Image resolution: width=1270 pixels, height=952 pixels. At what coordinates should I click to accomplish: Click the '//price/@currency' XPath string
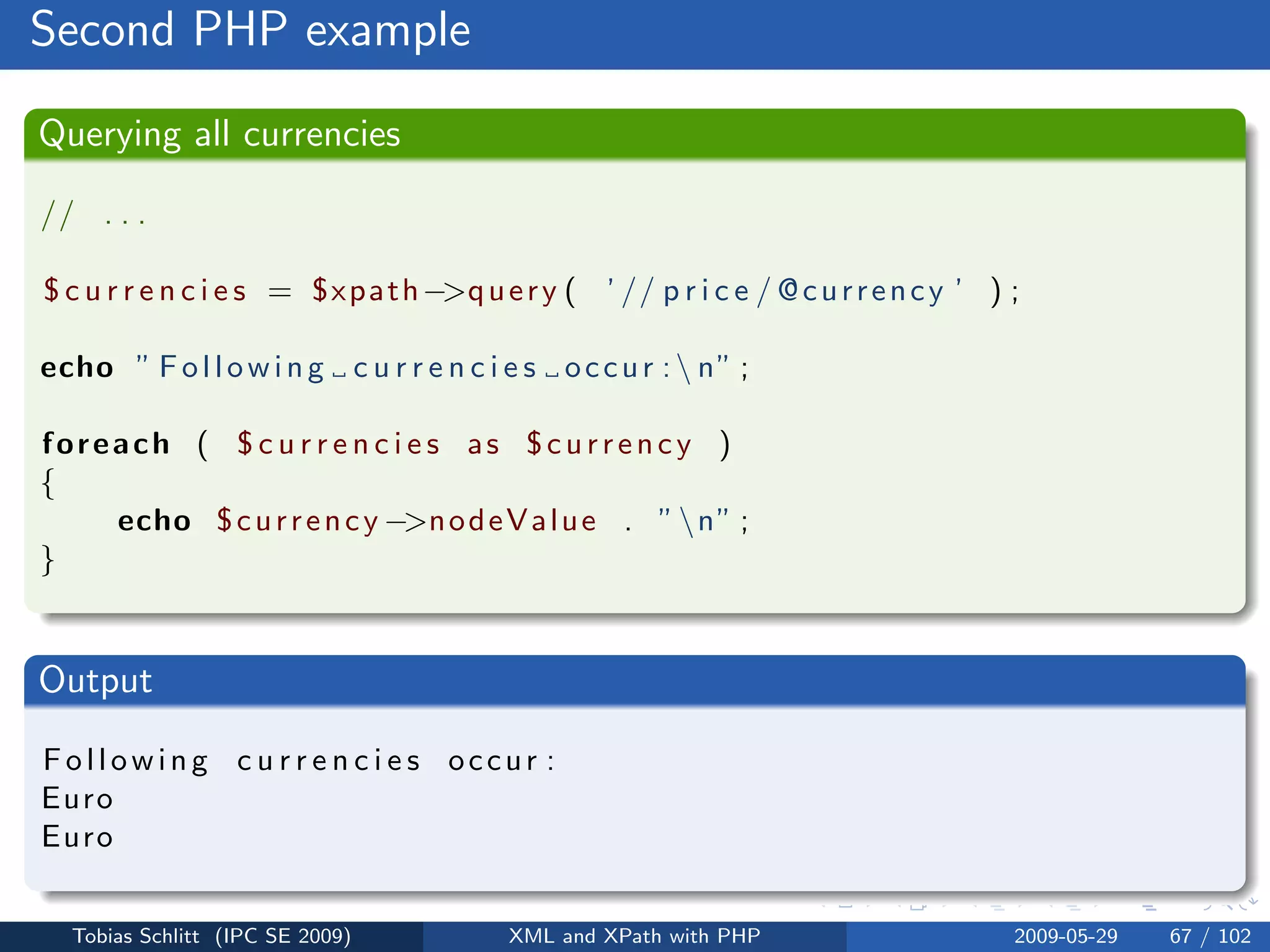pos(784,291)
